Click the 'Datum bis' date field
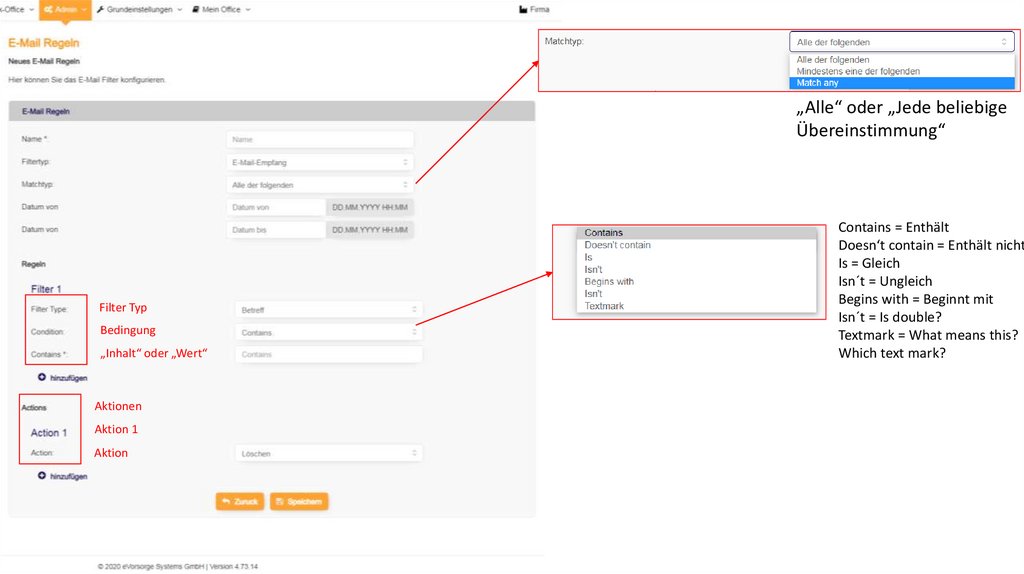This screenshot has height=574, width=1024. [x=275, y=230]
